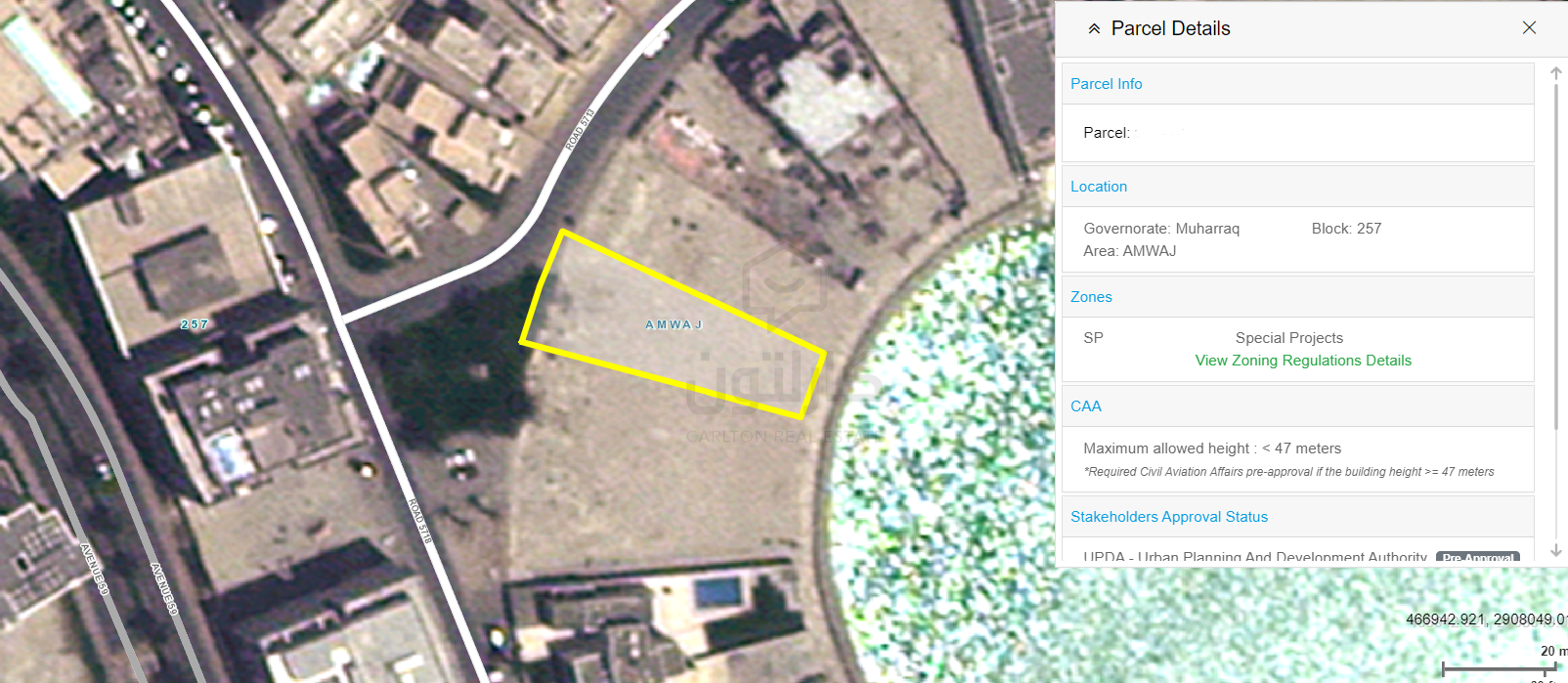Click the "Block: 257" text

point(1346,229)
